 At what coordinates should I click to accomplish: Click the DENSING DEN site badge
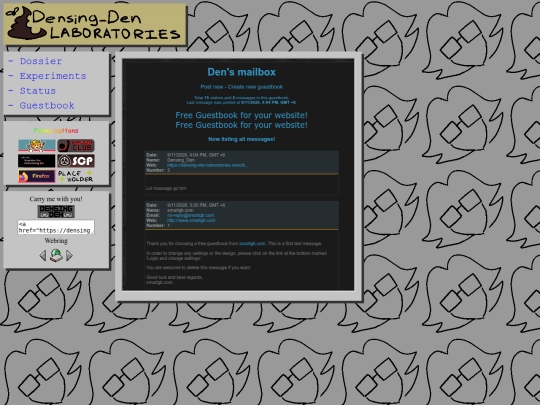tap(56, 211)
